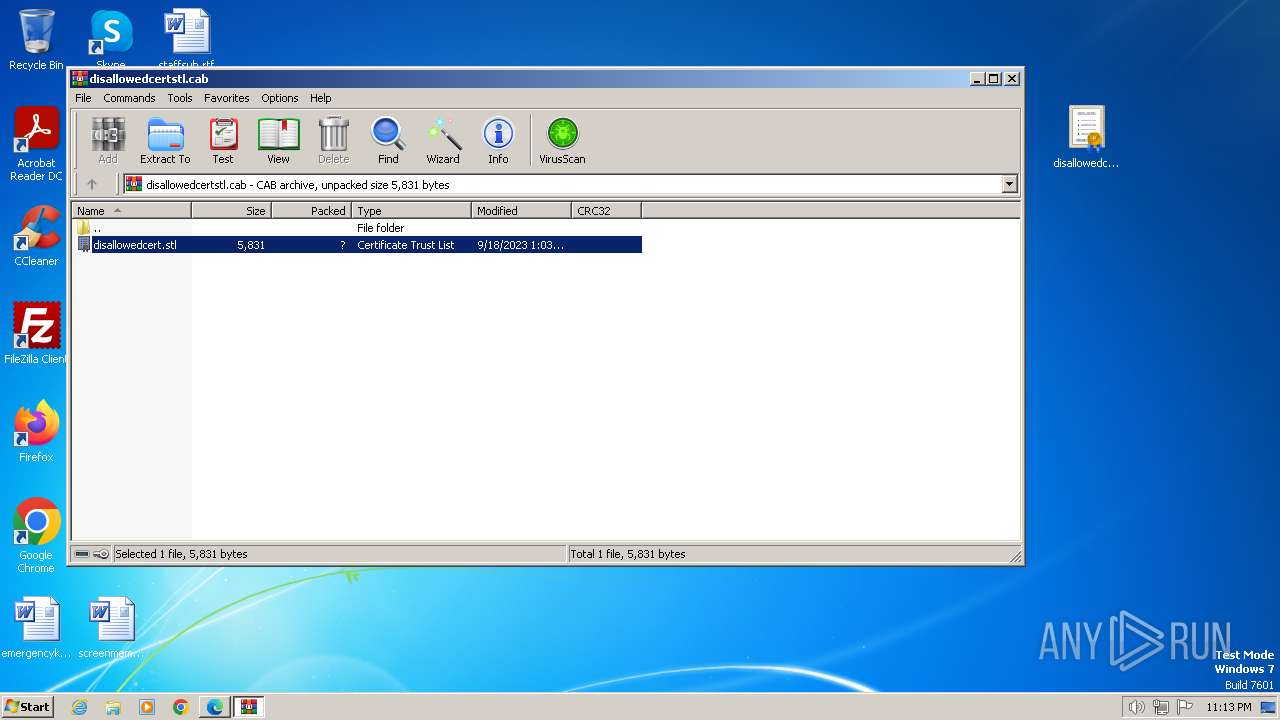The height and width of the screenshot is (720, 1280).
Task: Sort by the CRC32 column header
Action: coord(606,210)
